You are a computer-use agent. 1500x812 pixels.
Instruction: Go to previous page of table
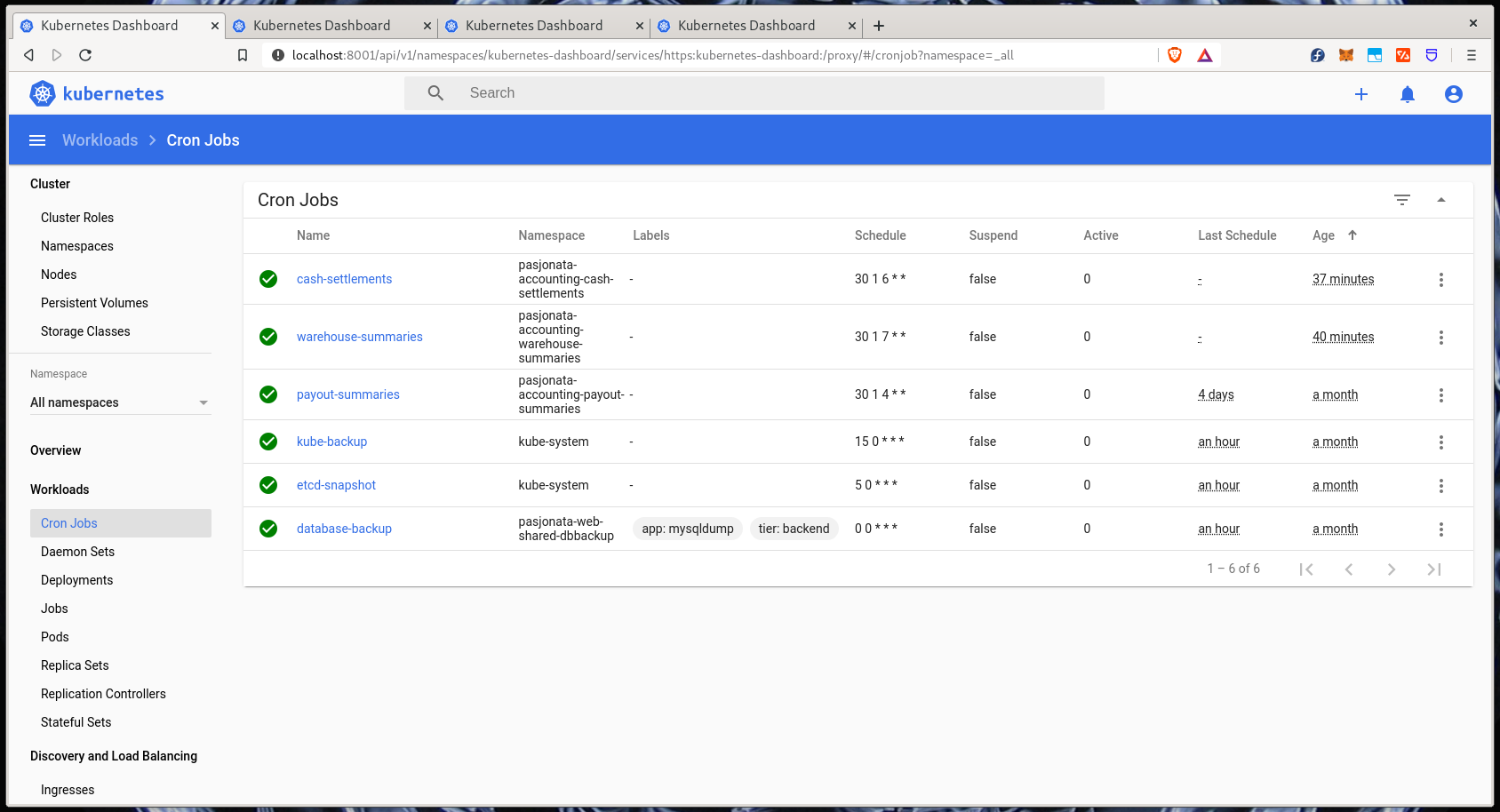(1349, 569)
